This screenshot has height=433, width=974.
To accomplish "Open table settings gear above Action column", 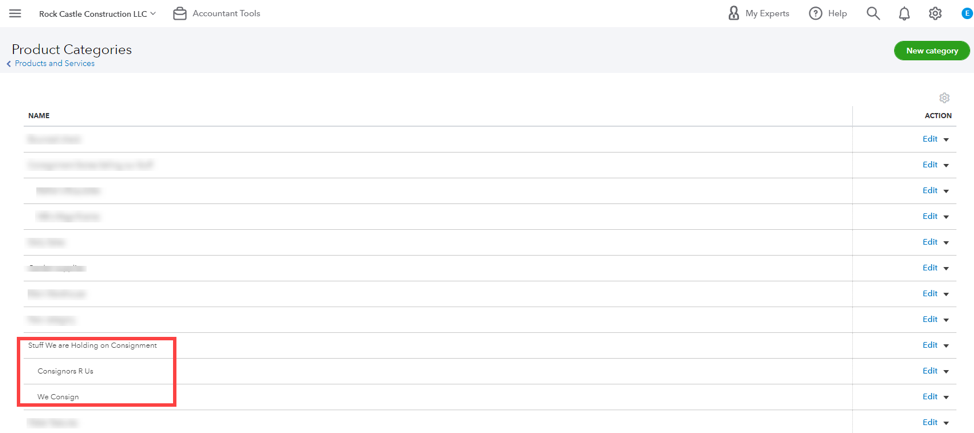I will (944, 98).
